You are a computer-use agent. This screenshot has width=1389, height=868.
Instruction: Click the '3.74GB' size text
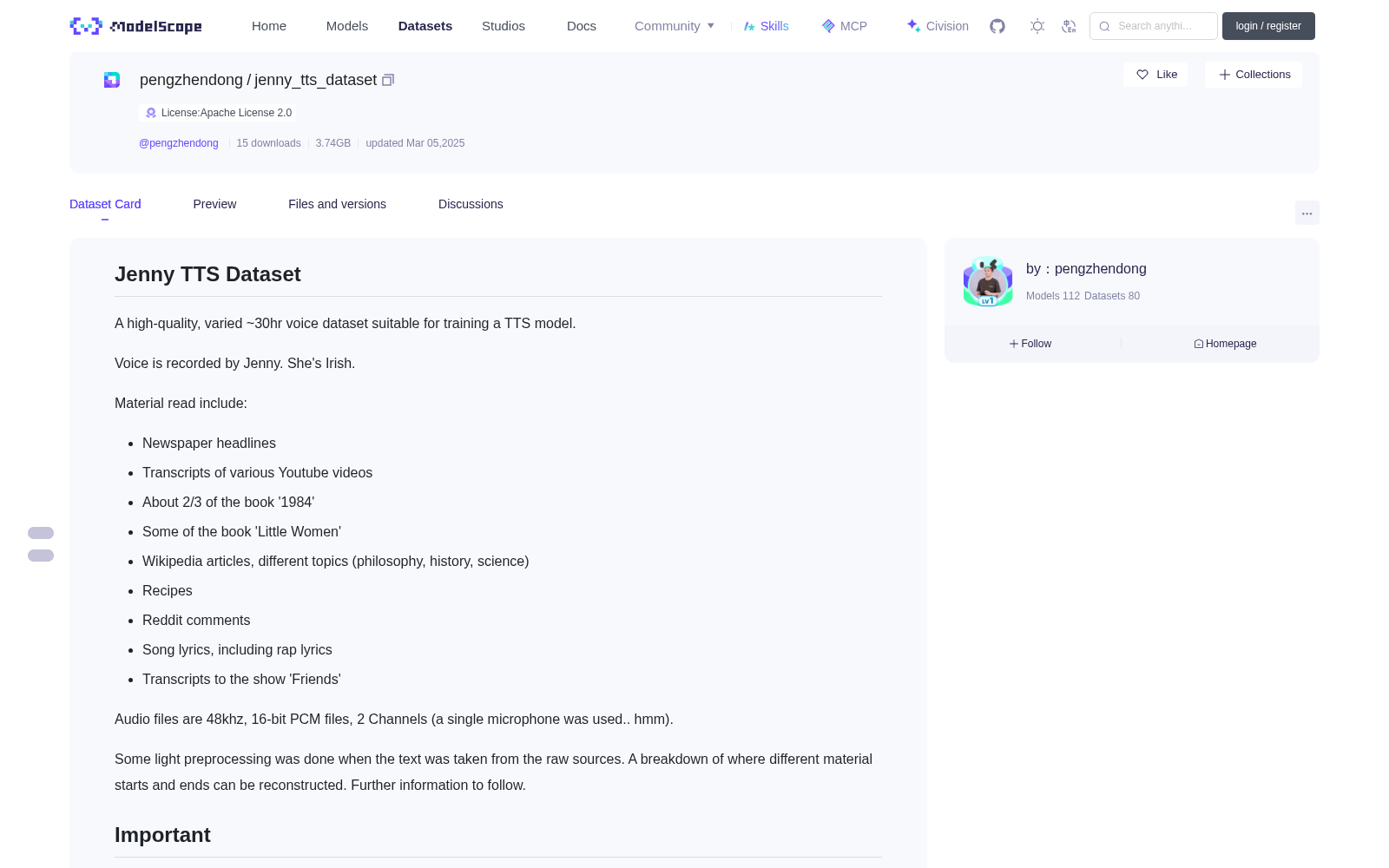(x=333, y=143)
